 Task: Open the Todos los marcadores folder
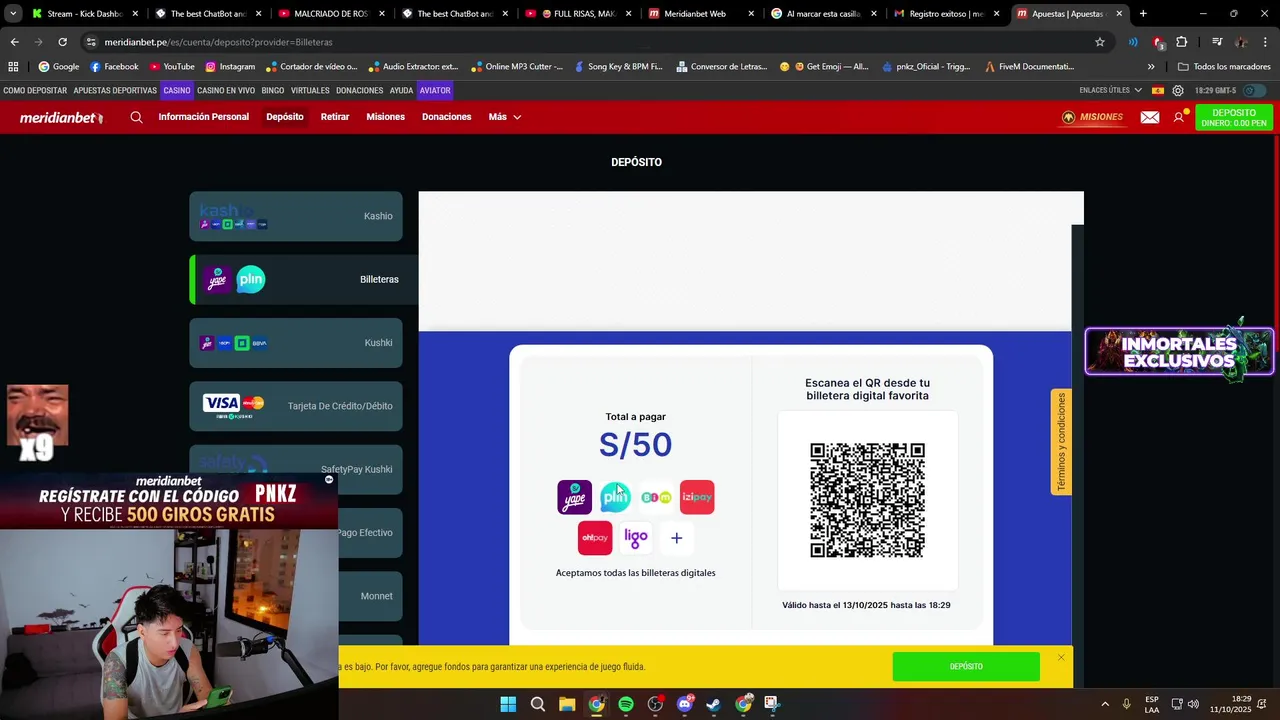[1224, 67]
